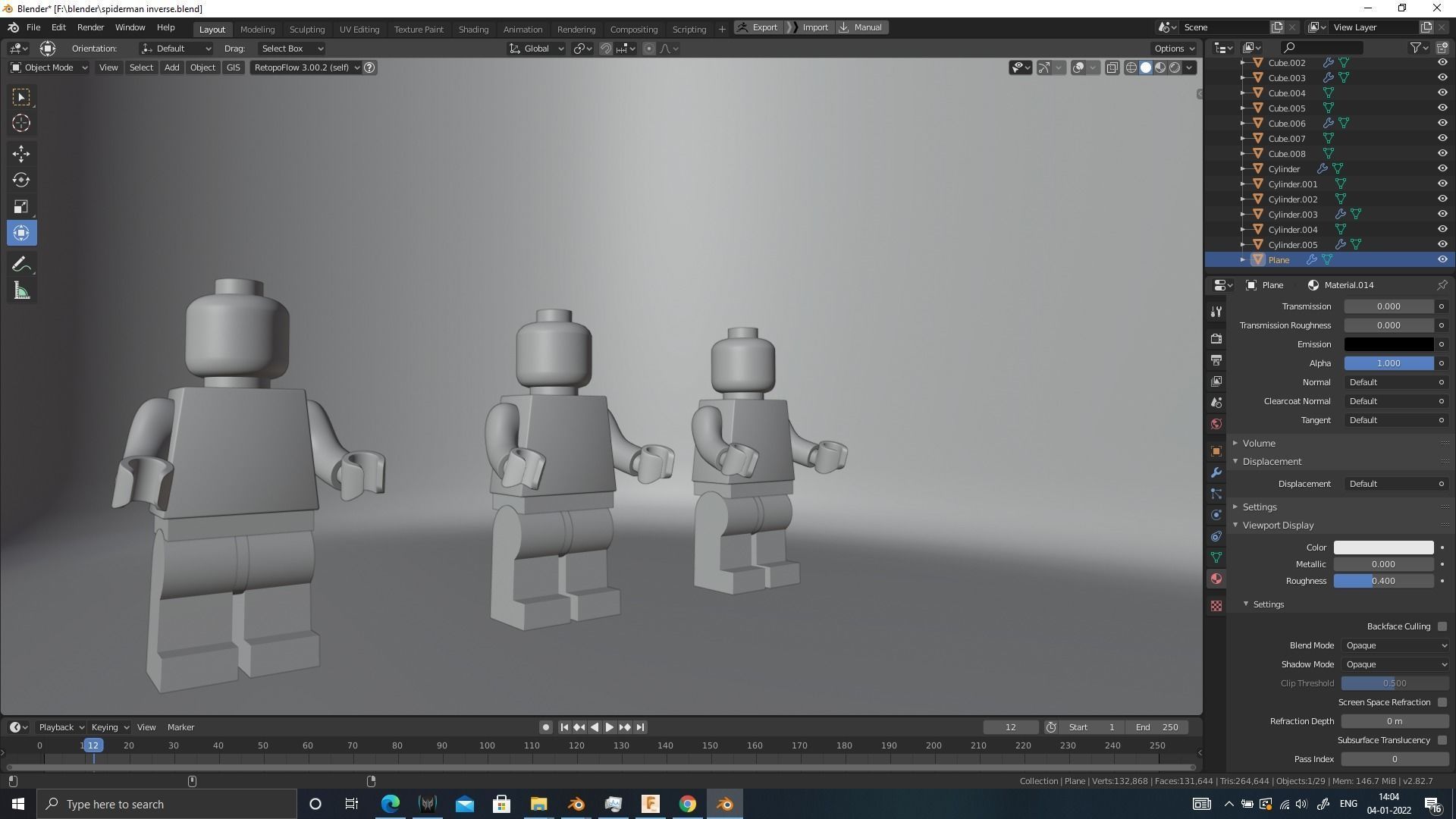The height and width of the screenshot is (819, 1456).
Task: Select the Measure tool
Action: [21, 291]
